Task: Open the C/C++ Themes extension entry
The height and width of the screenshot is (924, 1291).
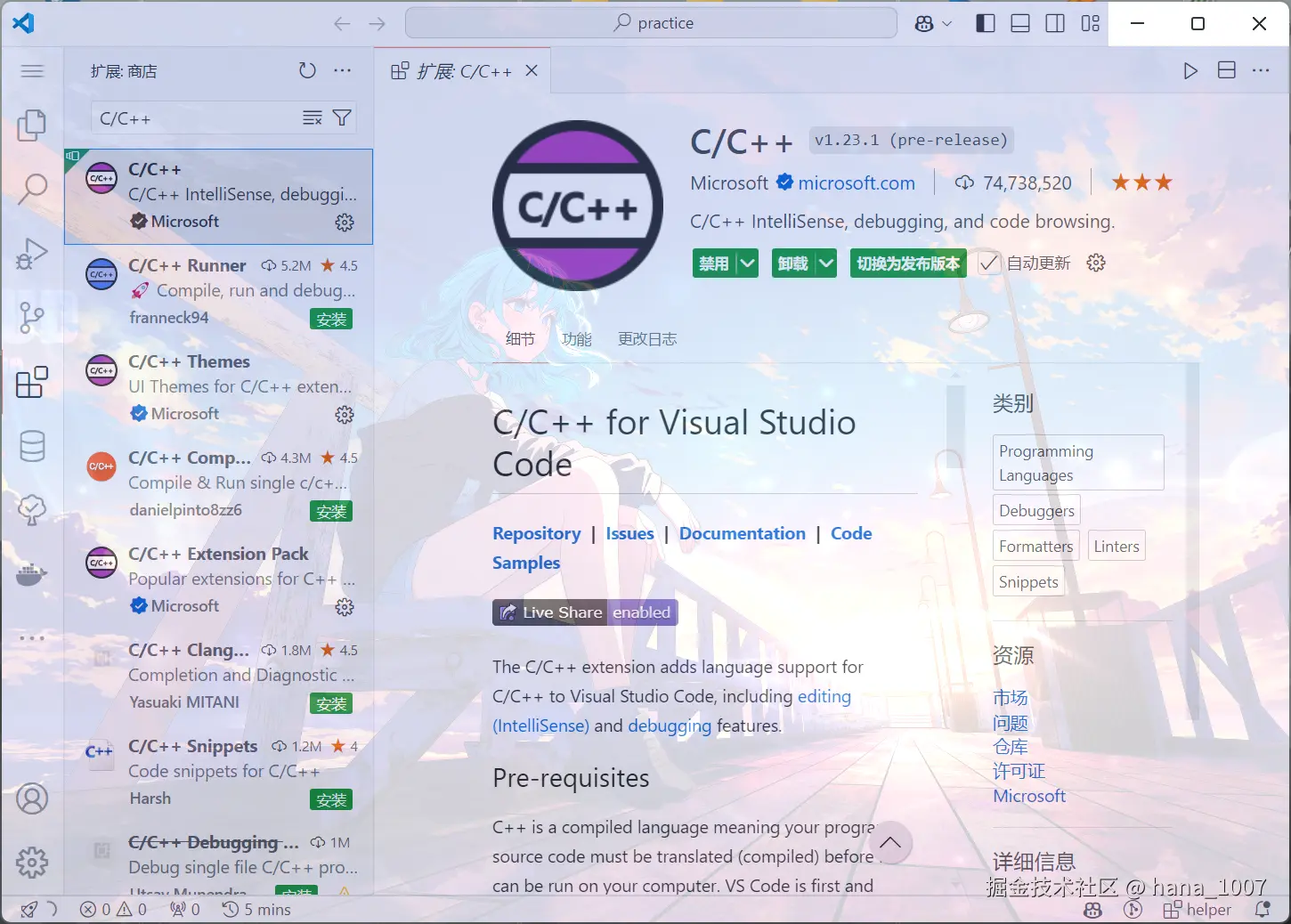Action: [219, 388]
